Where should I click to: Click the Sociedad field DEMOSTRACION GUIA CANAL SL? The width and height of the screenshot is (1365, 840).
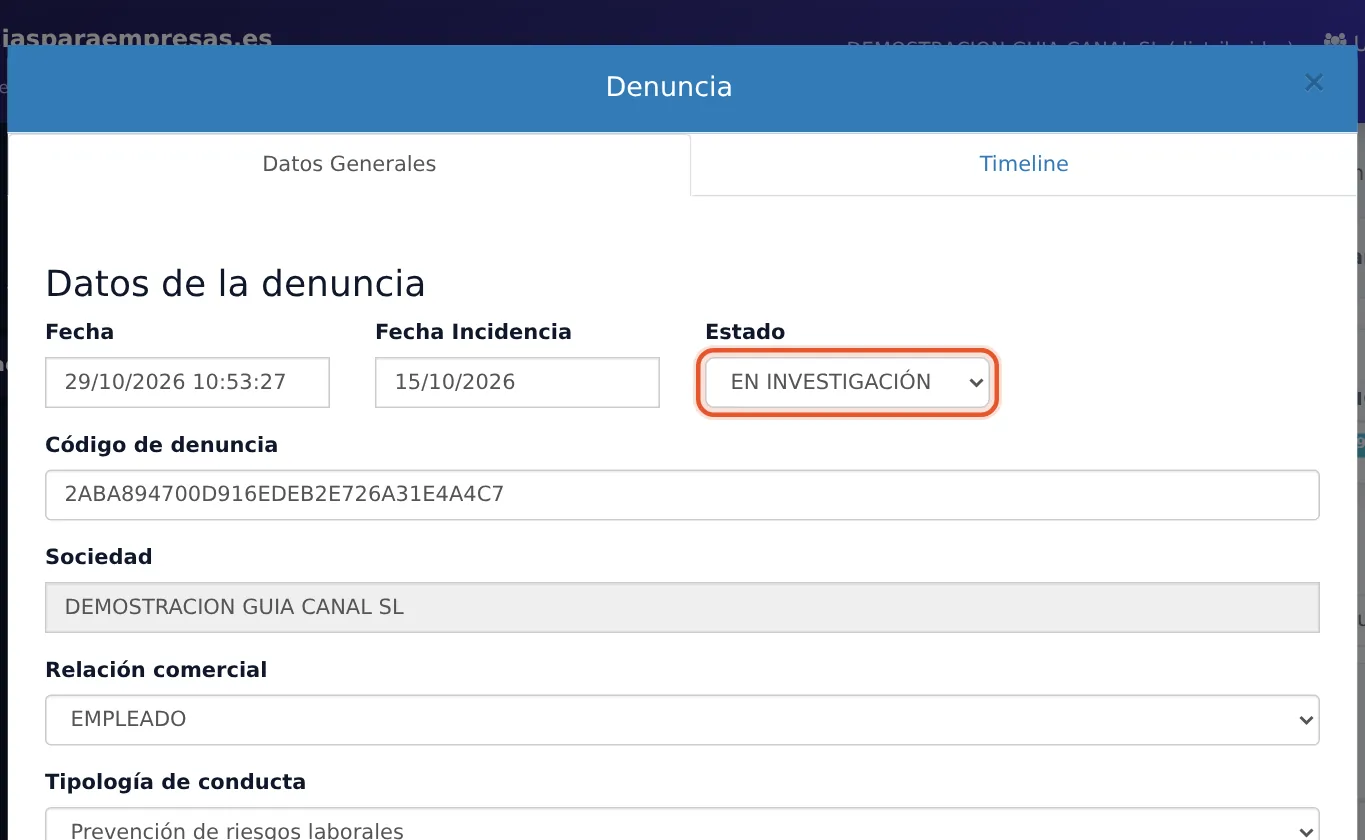tap(682, 607)
